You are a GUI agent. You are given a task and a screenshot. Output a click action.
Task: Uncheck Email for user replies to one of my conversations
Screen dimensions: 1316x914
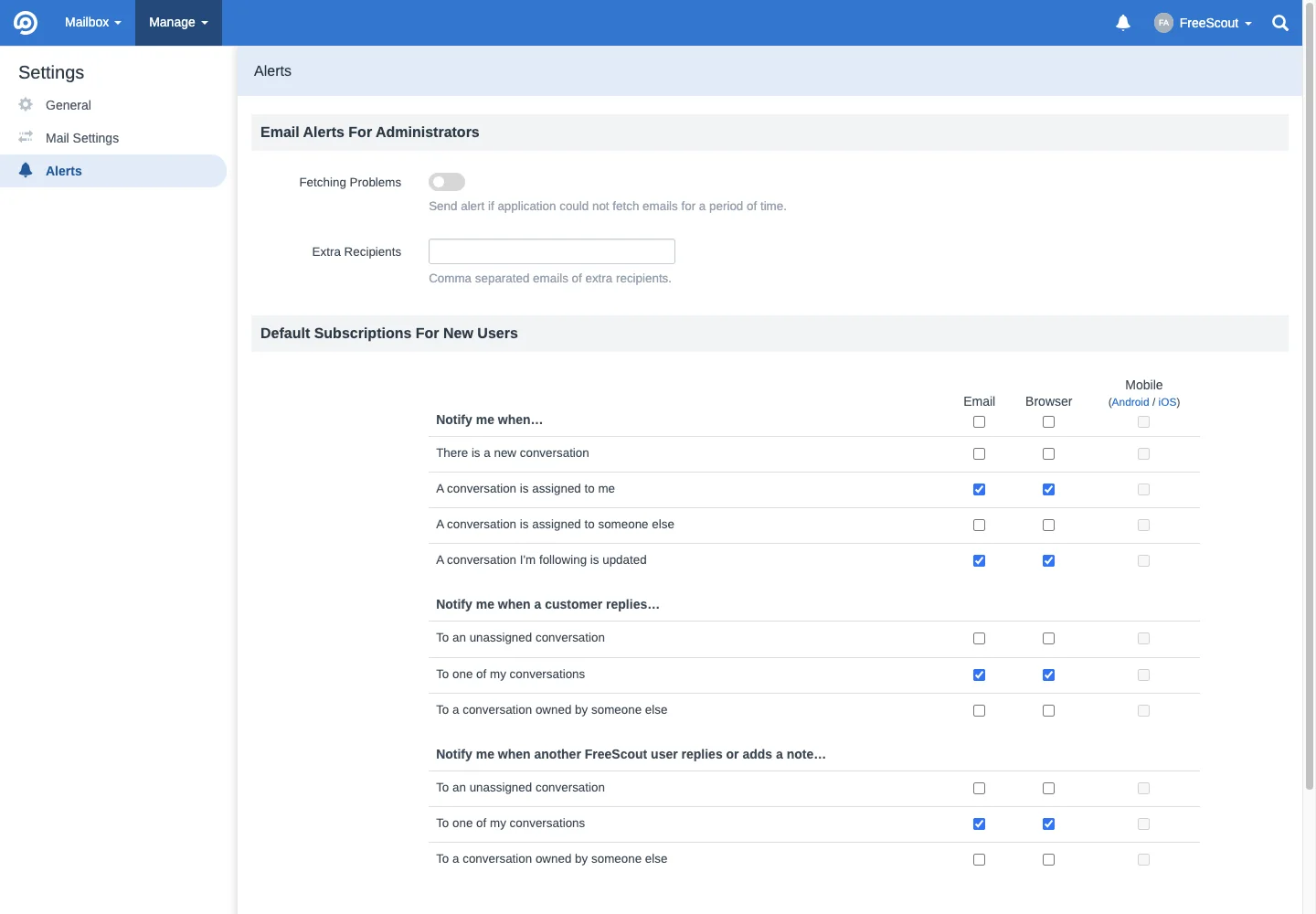point(979,824)
